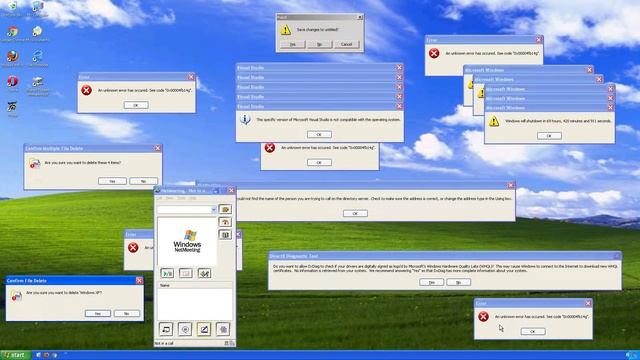The height and width of the screenshot is (360, 640).
Task: Open Find Someone in a Directory in NetMeeting
Action: pyautogui.click(x=225, y=234)
